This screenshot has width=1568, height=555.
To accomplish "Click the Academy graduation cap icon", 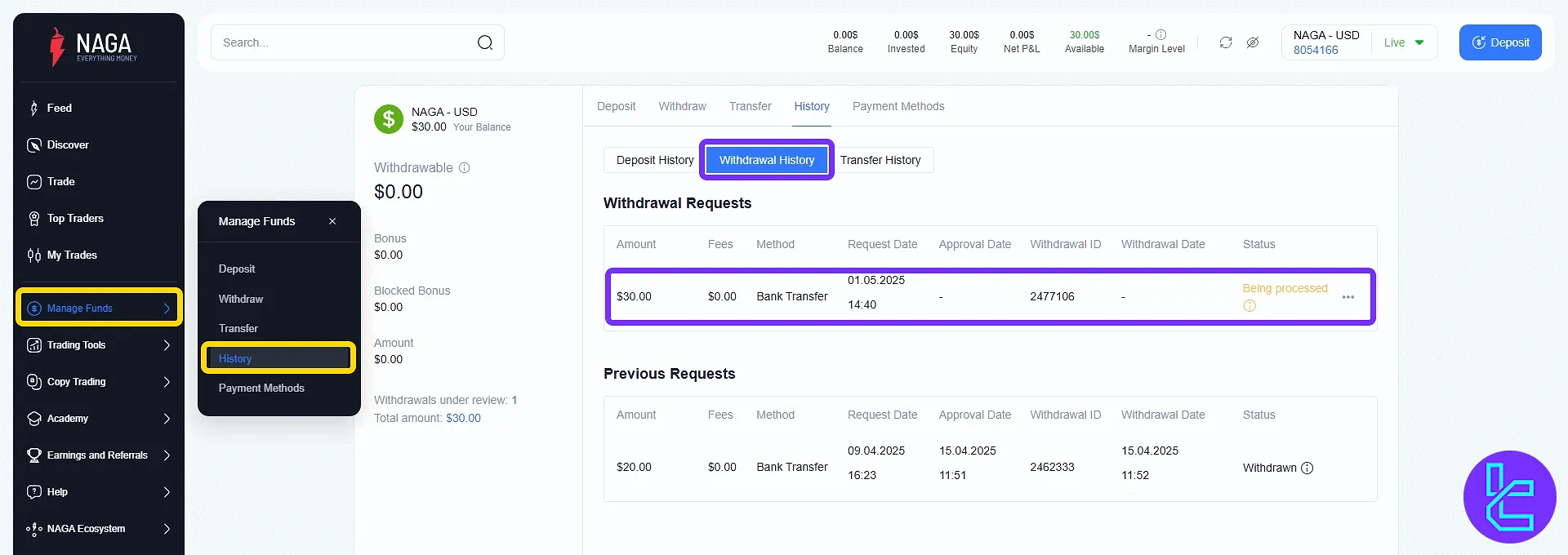I will (33, 418).
